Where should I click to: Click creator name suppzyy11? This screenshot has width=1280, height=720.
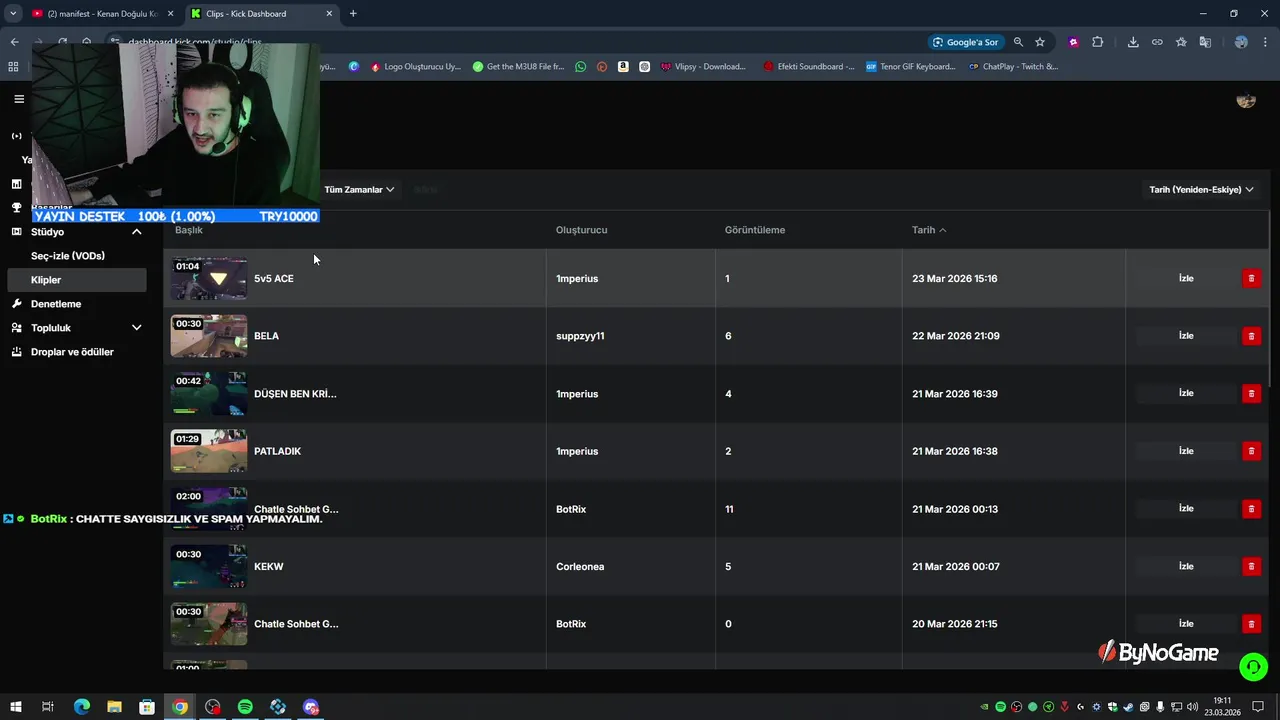coord(580,336)
